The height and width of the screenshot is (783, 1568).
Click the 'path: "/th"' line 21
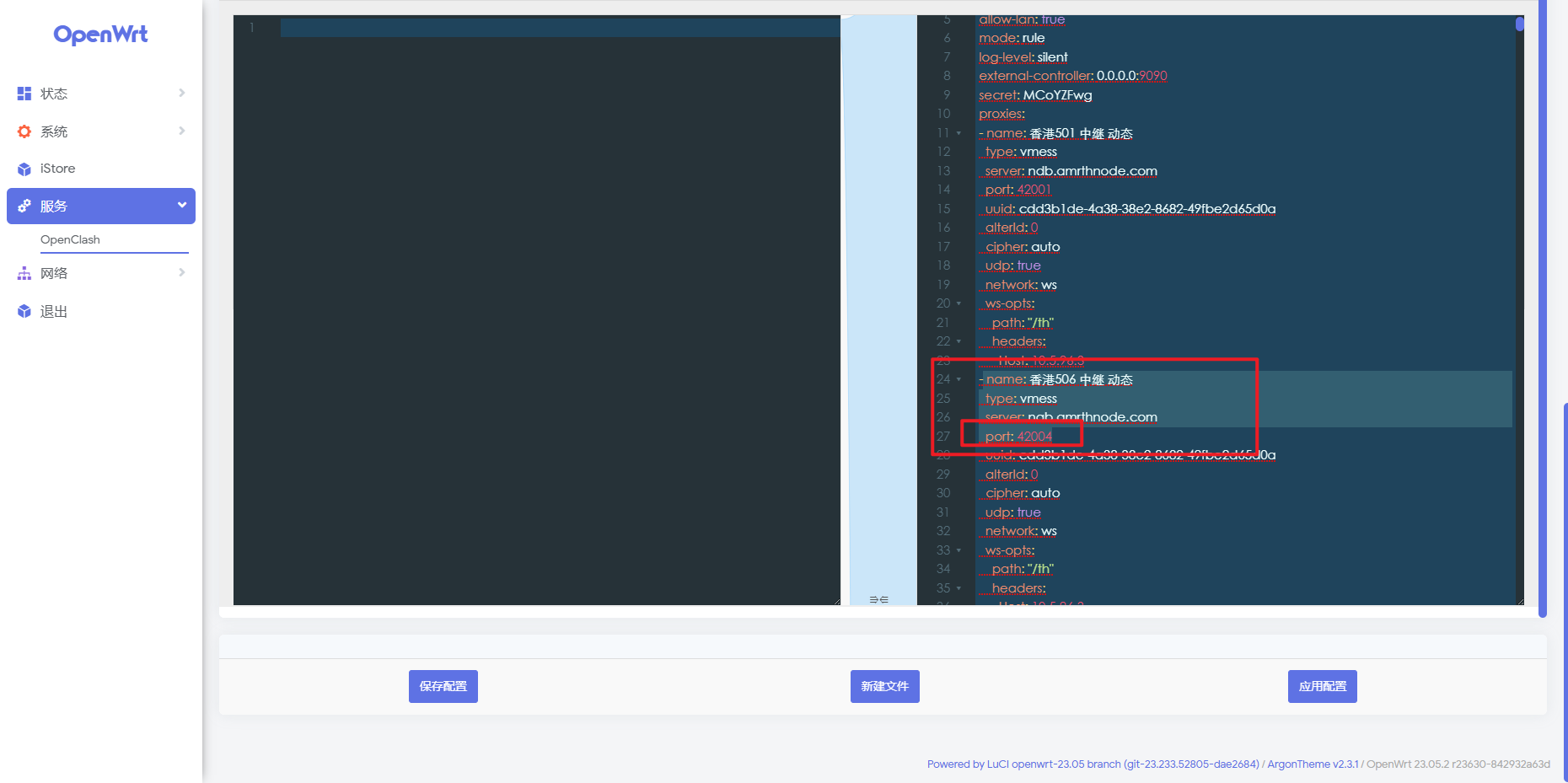click(1023, 323)
